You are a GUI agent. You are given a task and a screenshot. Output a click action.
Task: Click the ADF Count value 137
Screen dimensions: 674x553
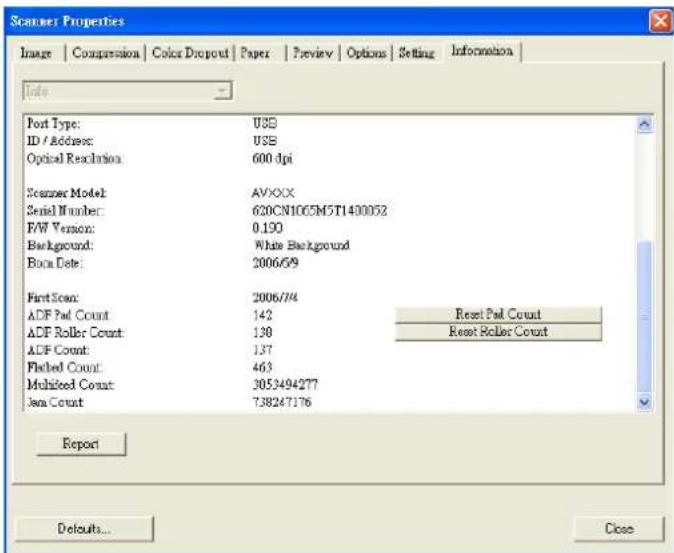click(263, 350)
